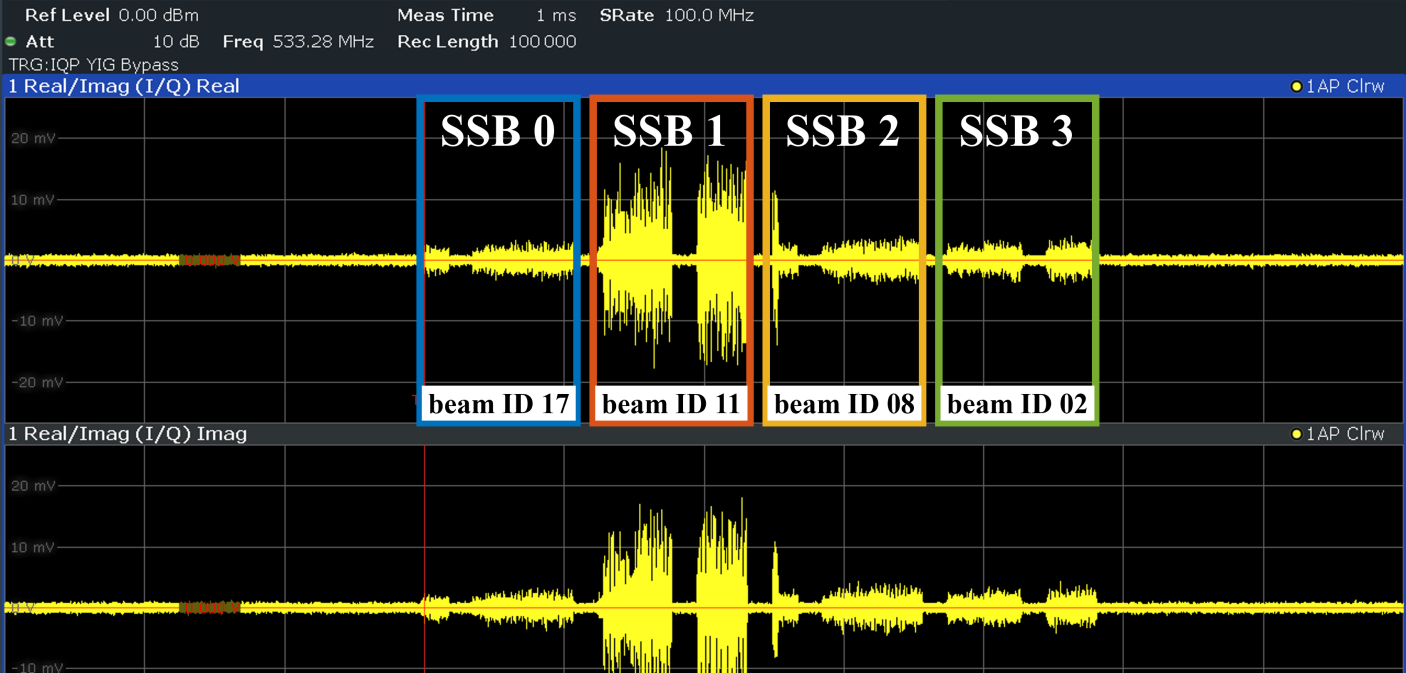
Task: Select the 1AP Clrw label in Real window
Action: pos(1345,87)
